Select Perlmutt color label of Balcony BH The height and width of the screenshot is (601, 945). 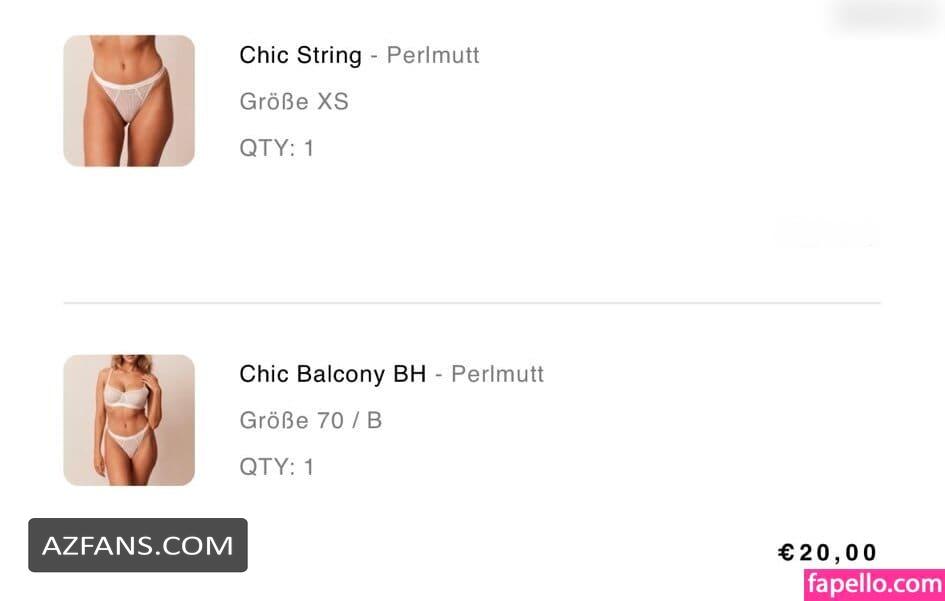coord(497,374)
